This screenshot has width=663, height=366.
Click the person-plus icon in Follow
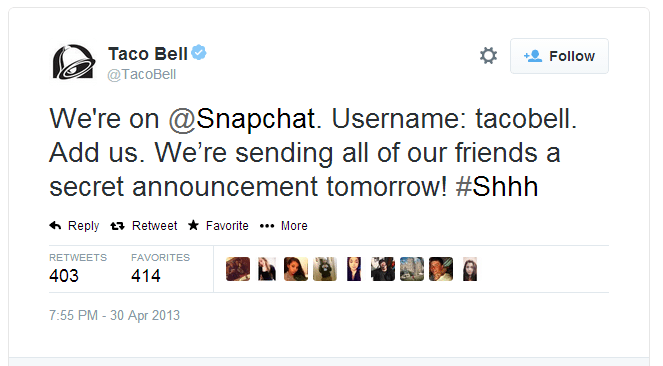coord(533,56)
